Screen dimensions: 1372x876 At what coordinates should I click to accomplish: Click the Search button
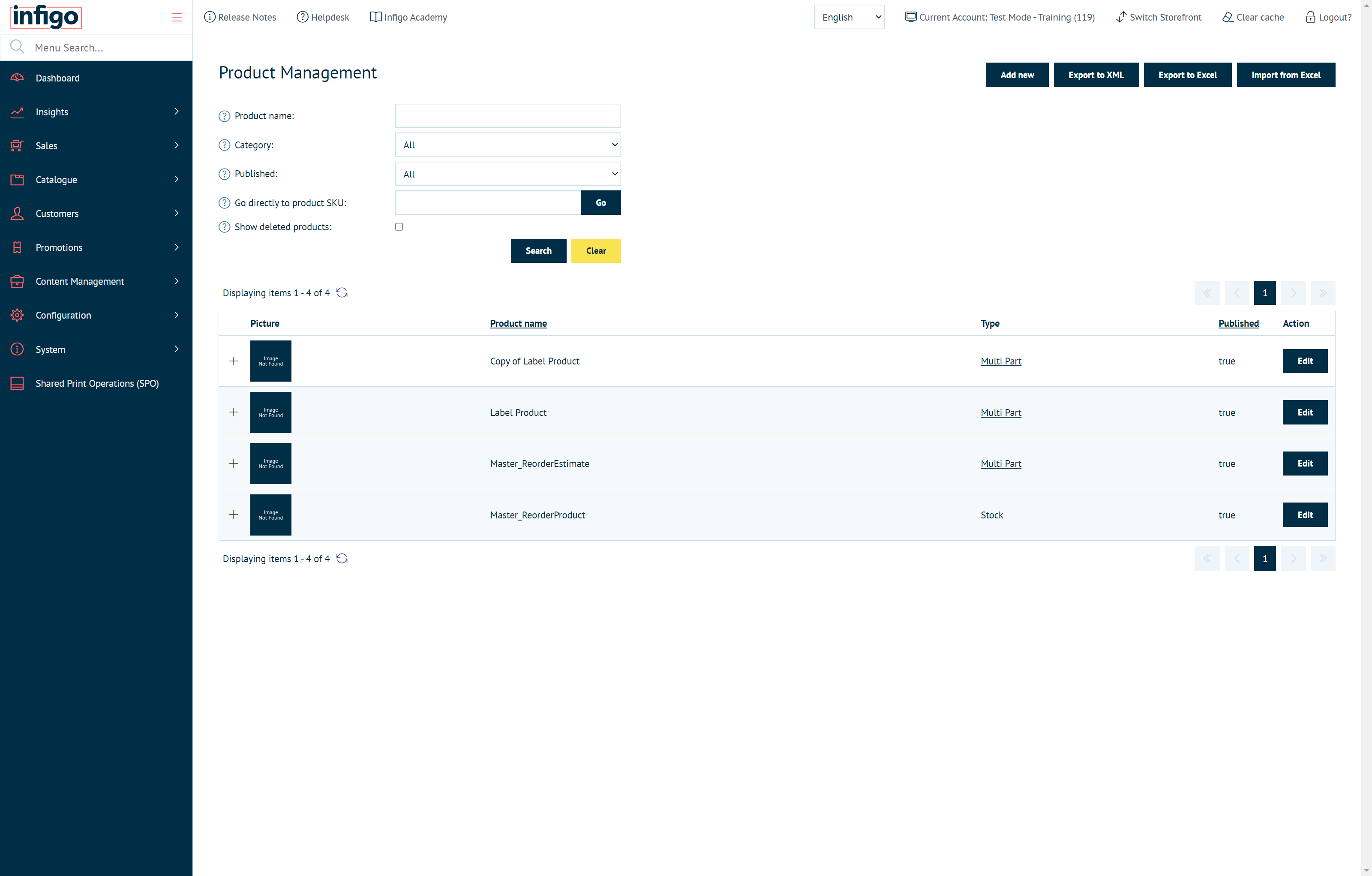click(x=538, y=251)
